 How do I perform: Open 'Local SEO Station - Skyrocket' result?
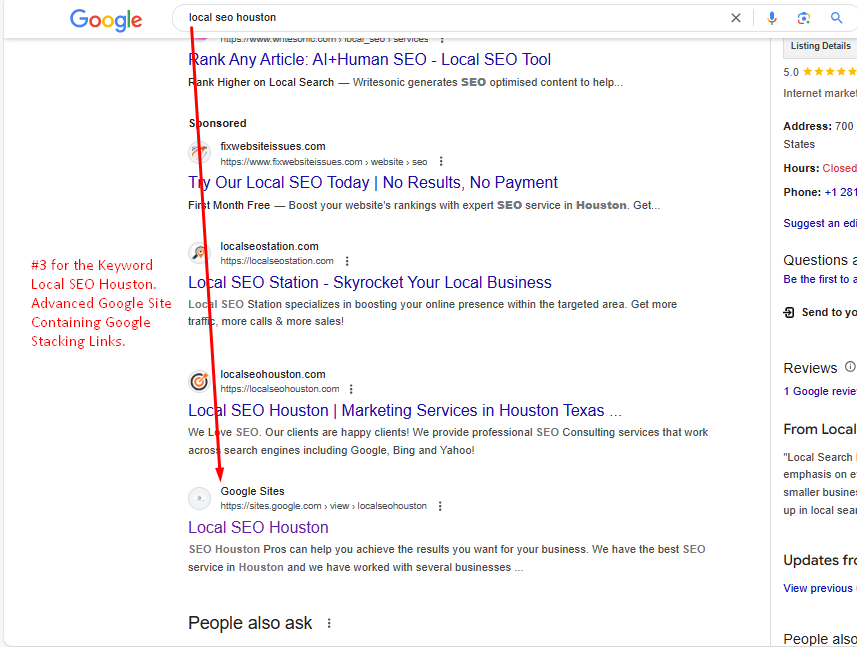click(370, 282)
